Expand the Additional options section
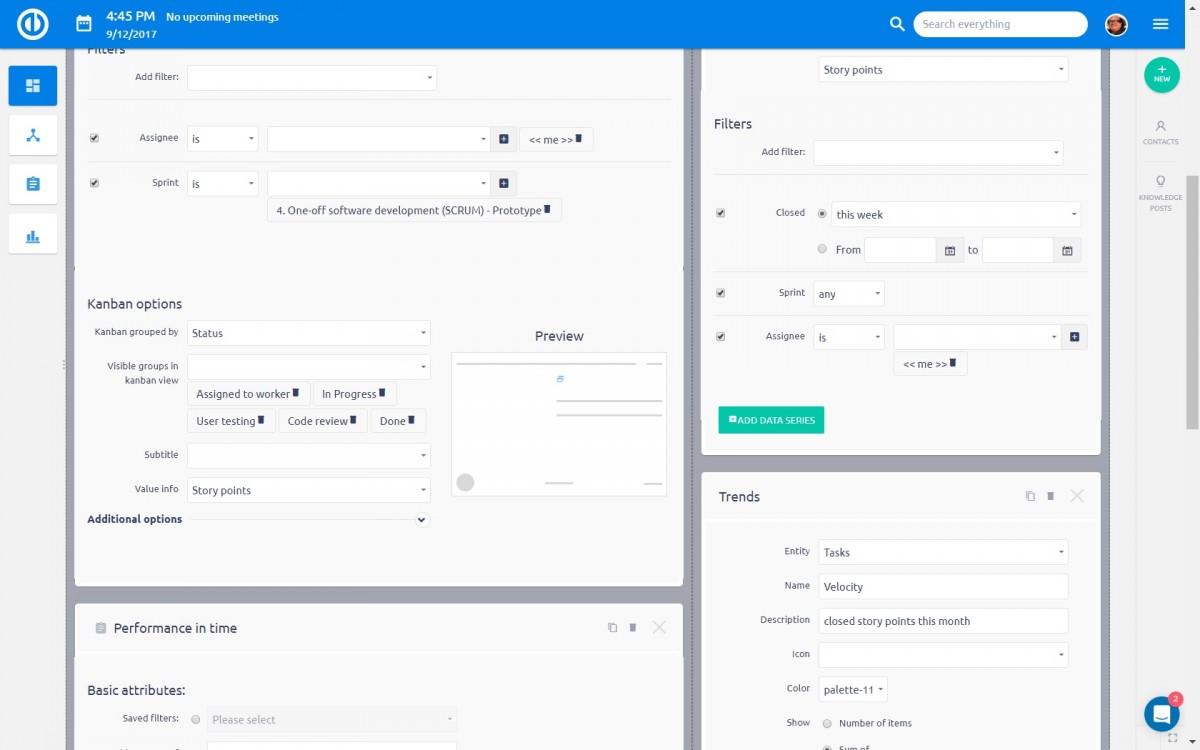Image resolution: width=1200 pixels, height=750 pixels. coord(421,520)
